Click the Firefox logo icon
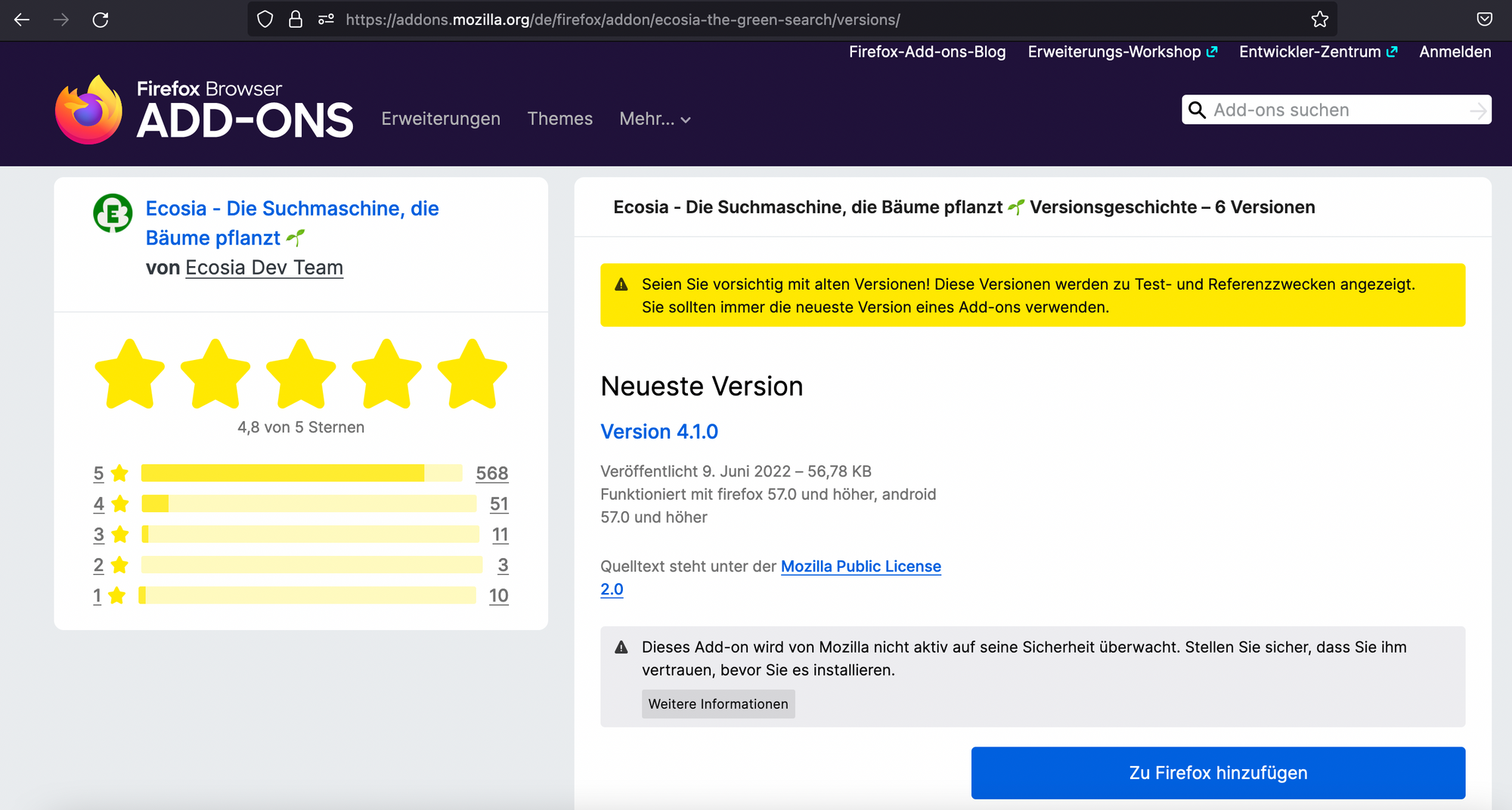The image size is (1512, 810). pyautogui.click(x=88, y=110)
